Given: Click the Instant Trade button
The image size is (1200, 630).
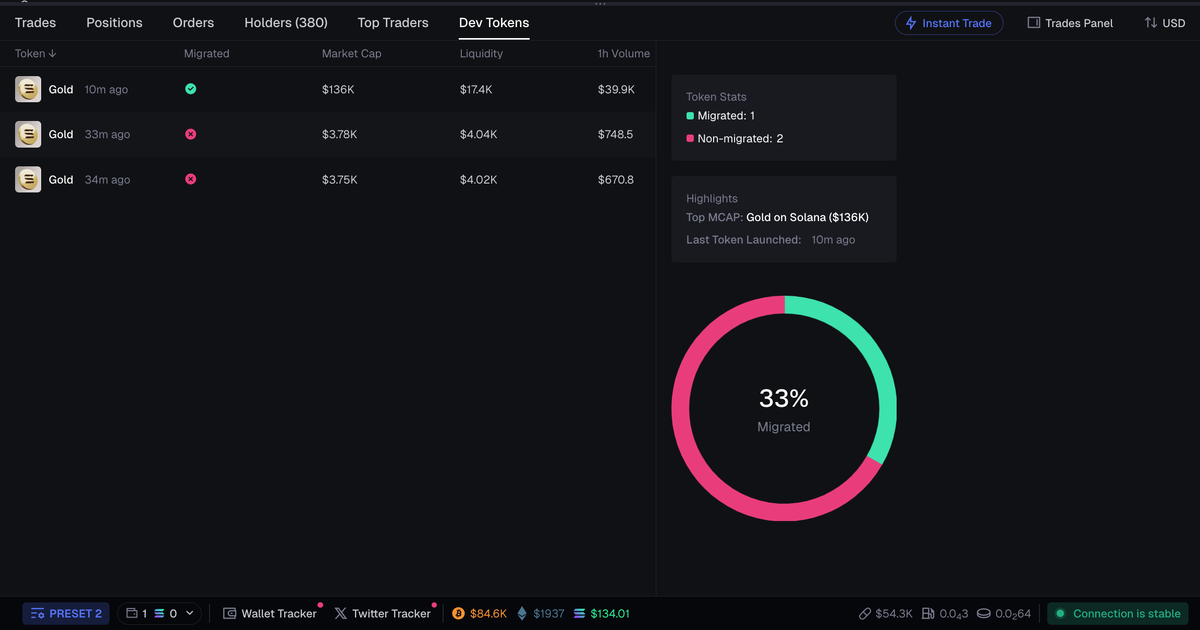Looking at the screenshot, I should click(949, 23).
